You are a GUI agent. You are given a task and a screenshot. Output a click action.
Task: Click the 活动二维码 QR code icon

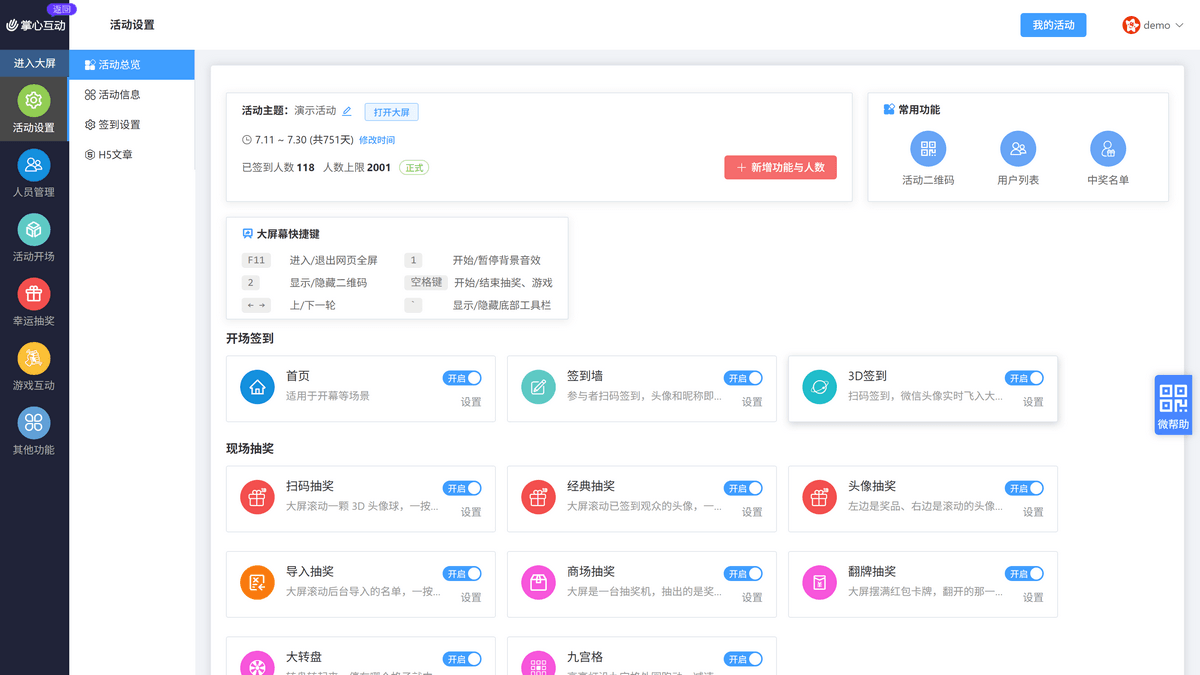pyautogui.click(x=928, y=149)
